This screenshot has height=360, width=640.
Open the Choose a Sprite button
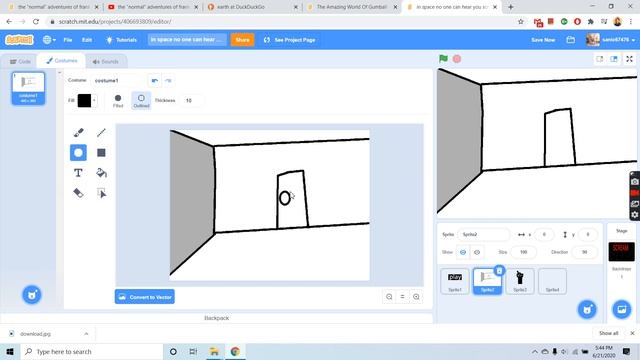pos(587,309)
